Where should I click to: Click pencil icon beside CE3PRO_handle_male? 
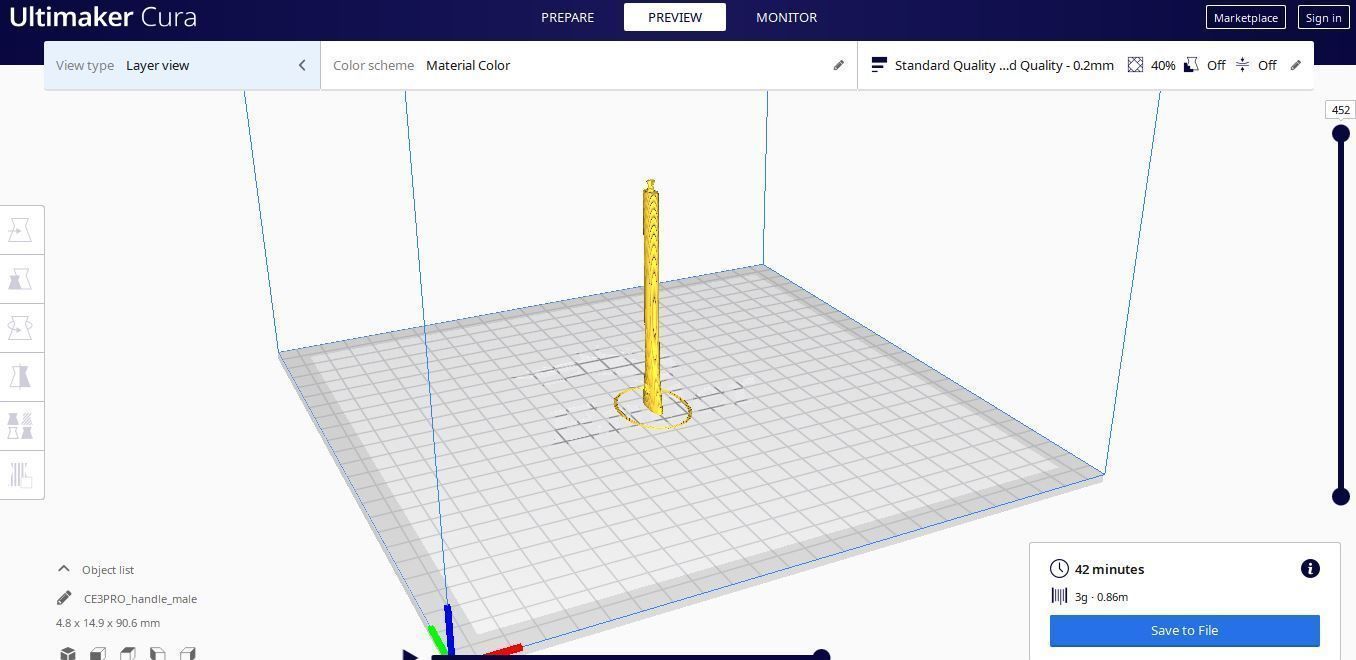64,598
